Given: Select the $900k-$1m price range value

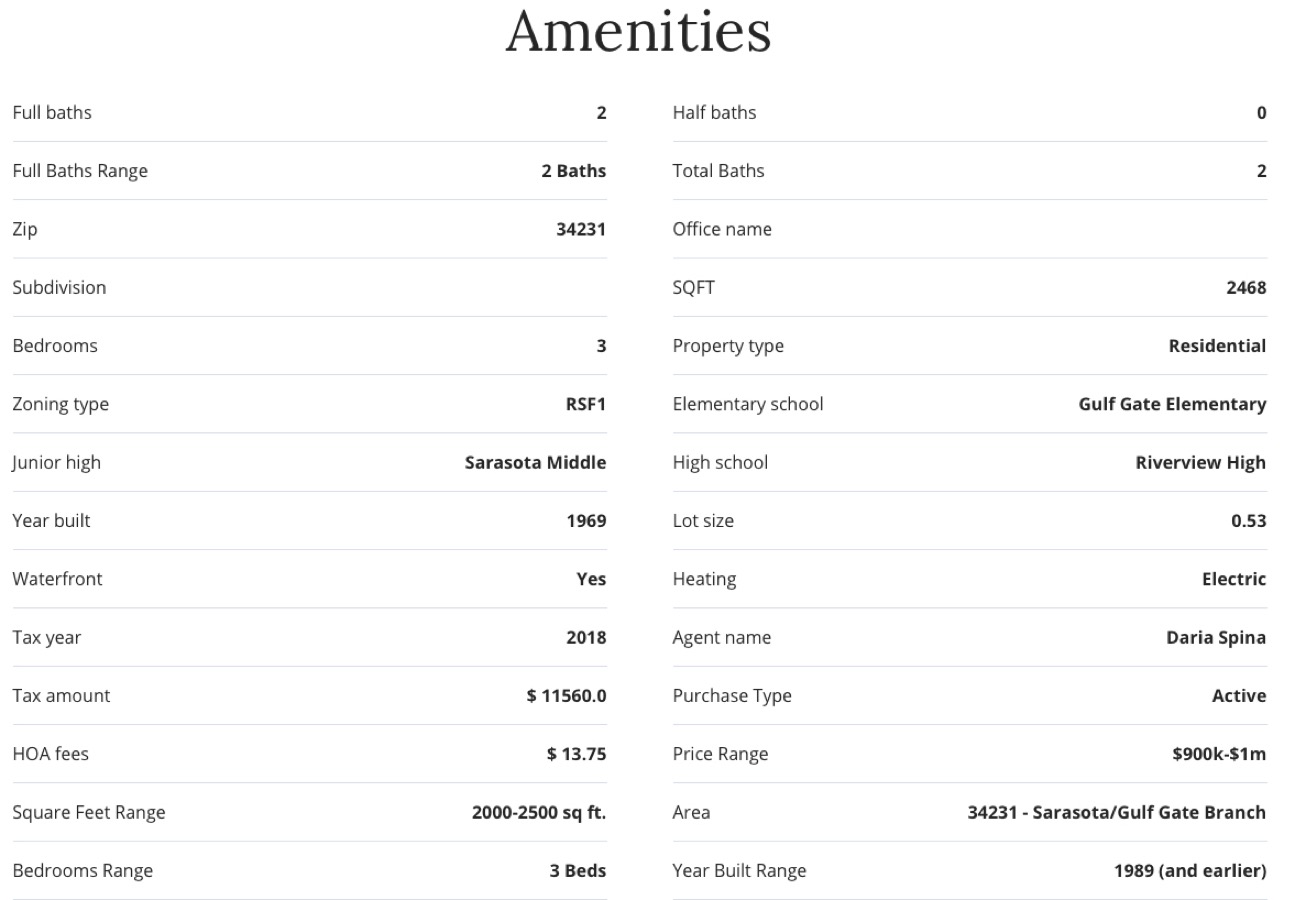Looking at the screenshot, I should pos(1218,754).
